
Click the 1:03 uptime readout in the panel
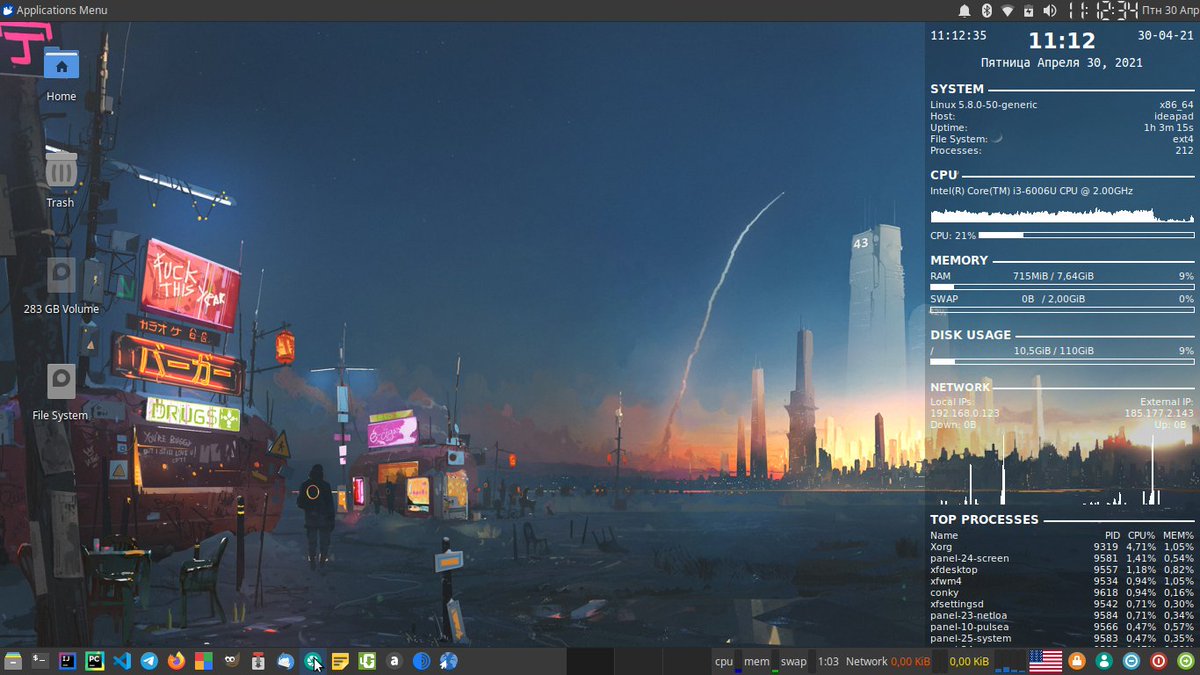pos(828,661)
